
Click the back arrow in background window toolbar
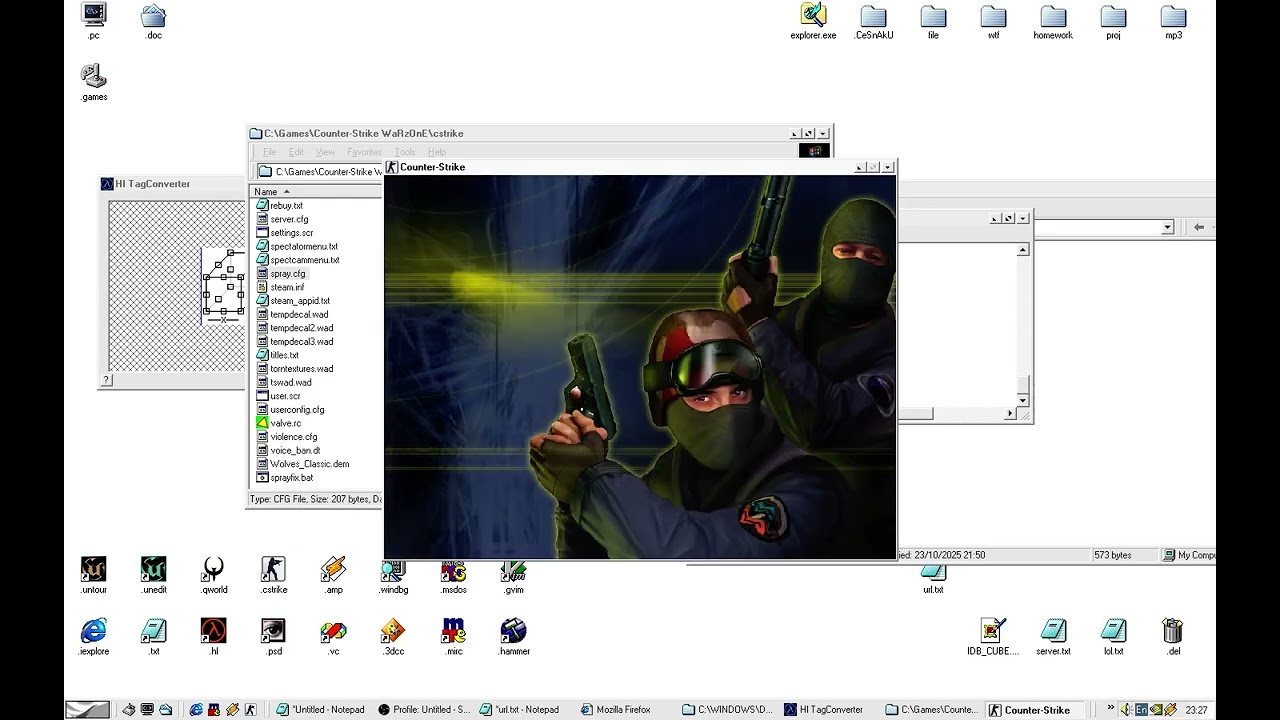[x=1199, y=228]
